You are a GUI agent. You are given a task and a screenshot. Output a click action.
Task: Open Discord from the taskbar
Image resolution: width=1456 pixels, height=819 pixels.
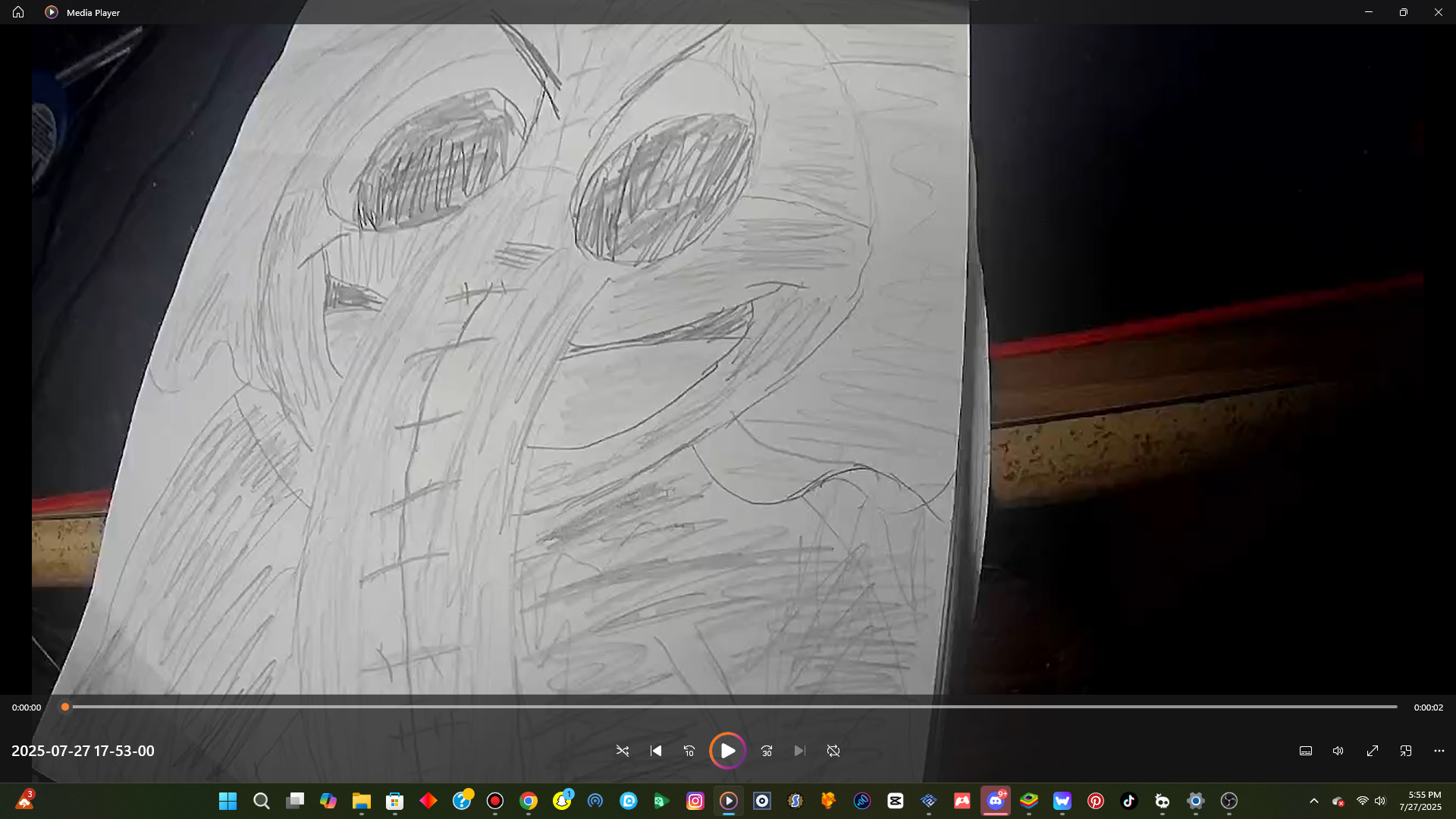tap(996, 801)
